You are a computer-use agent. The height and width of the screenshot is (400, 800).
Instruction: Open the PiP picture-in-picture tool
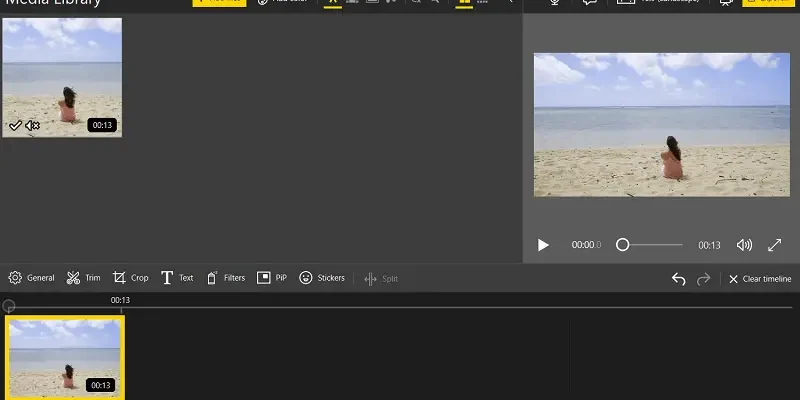point(272,278)
